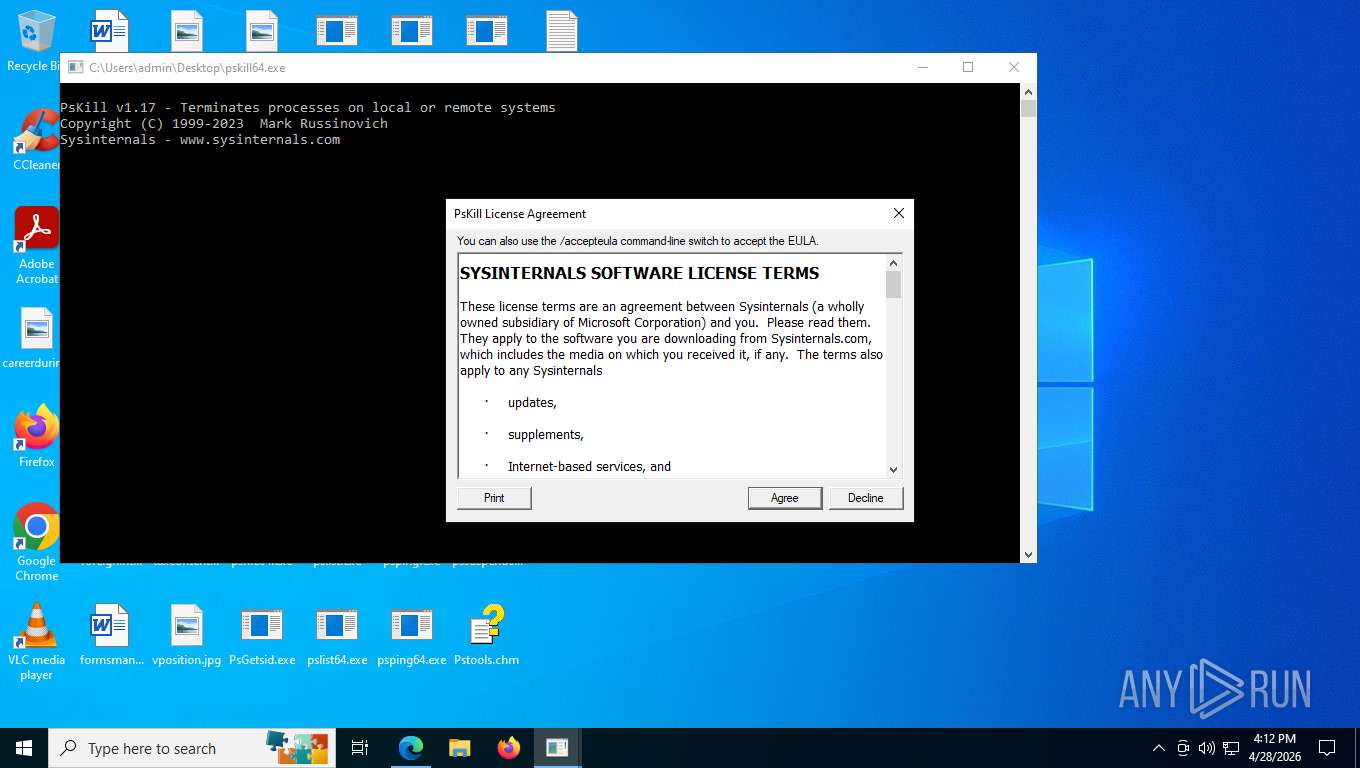This screenshot has height=768, width=1360.
Task: Show hidden system tray icons
Action: (1159, 748)
